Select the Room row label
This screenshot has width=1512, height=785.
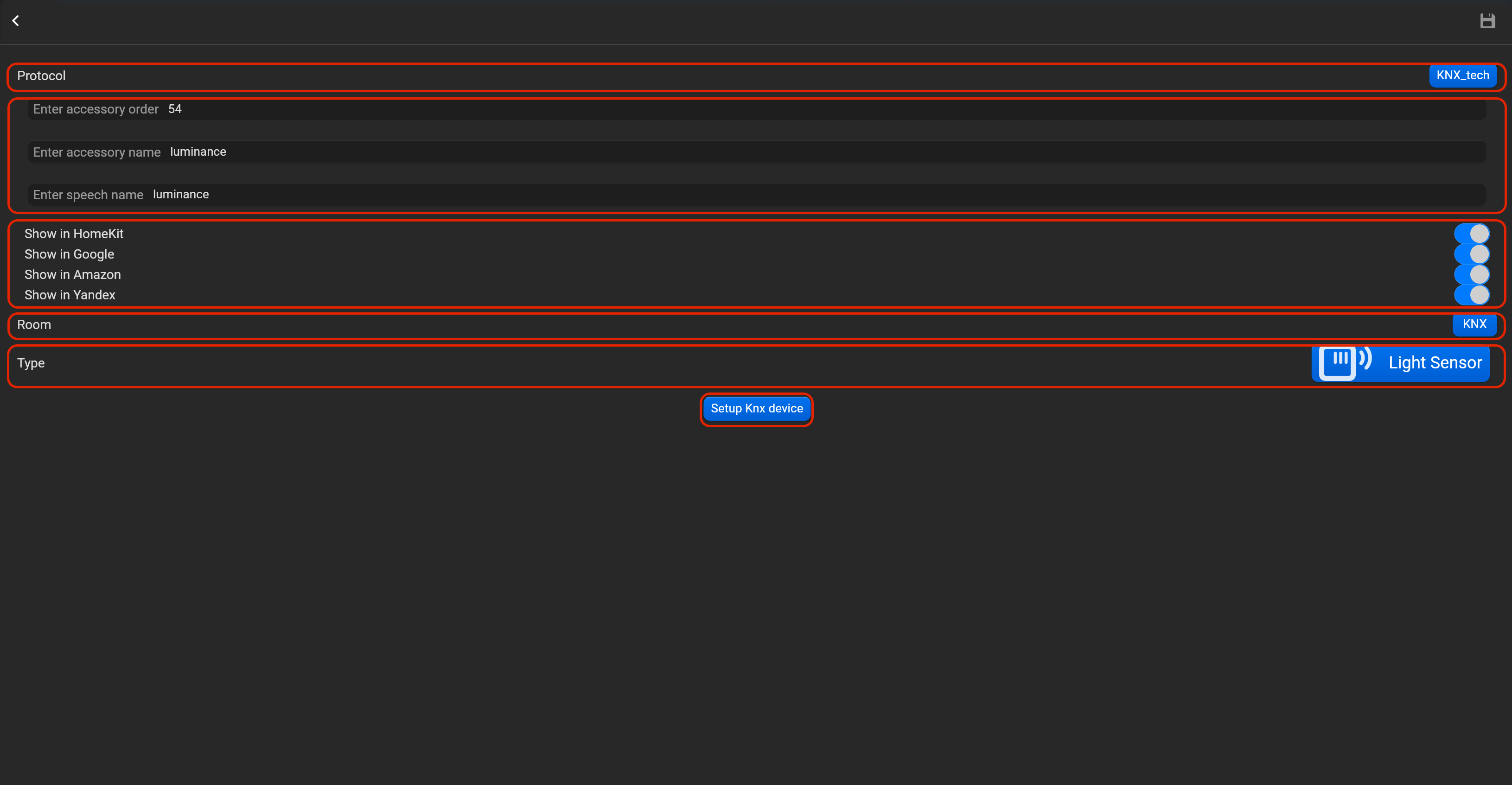point(34,324)
